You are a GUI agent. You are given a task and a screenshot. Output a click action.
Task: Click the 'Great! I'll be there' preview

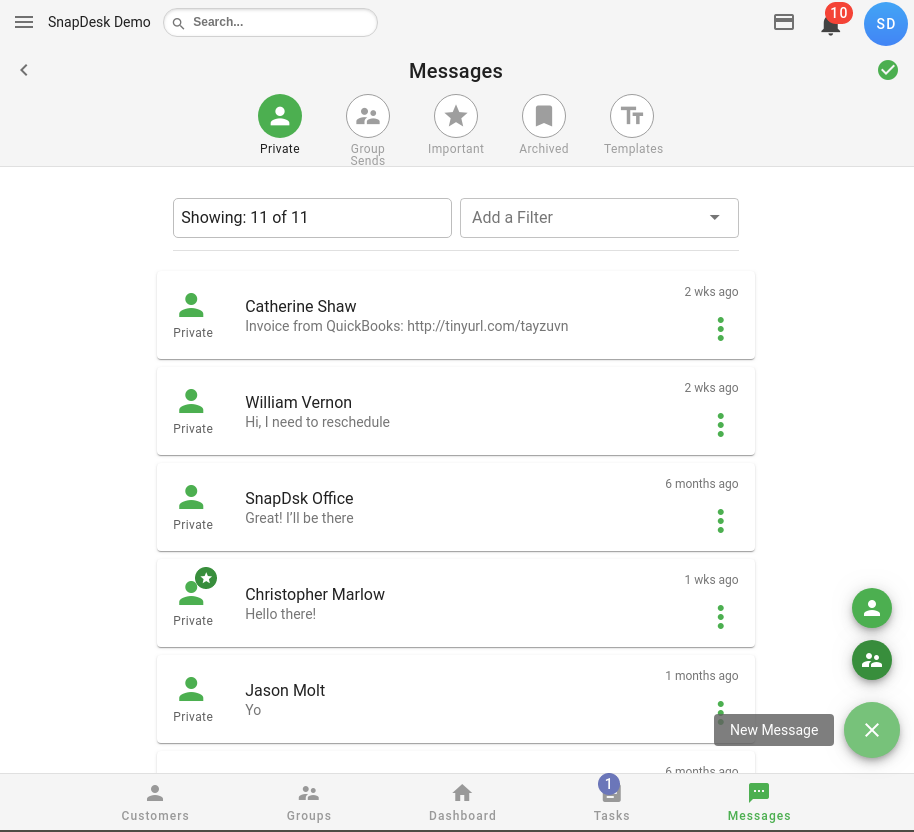(x=299, y=518)
